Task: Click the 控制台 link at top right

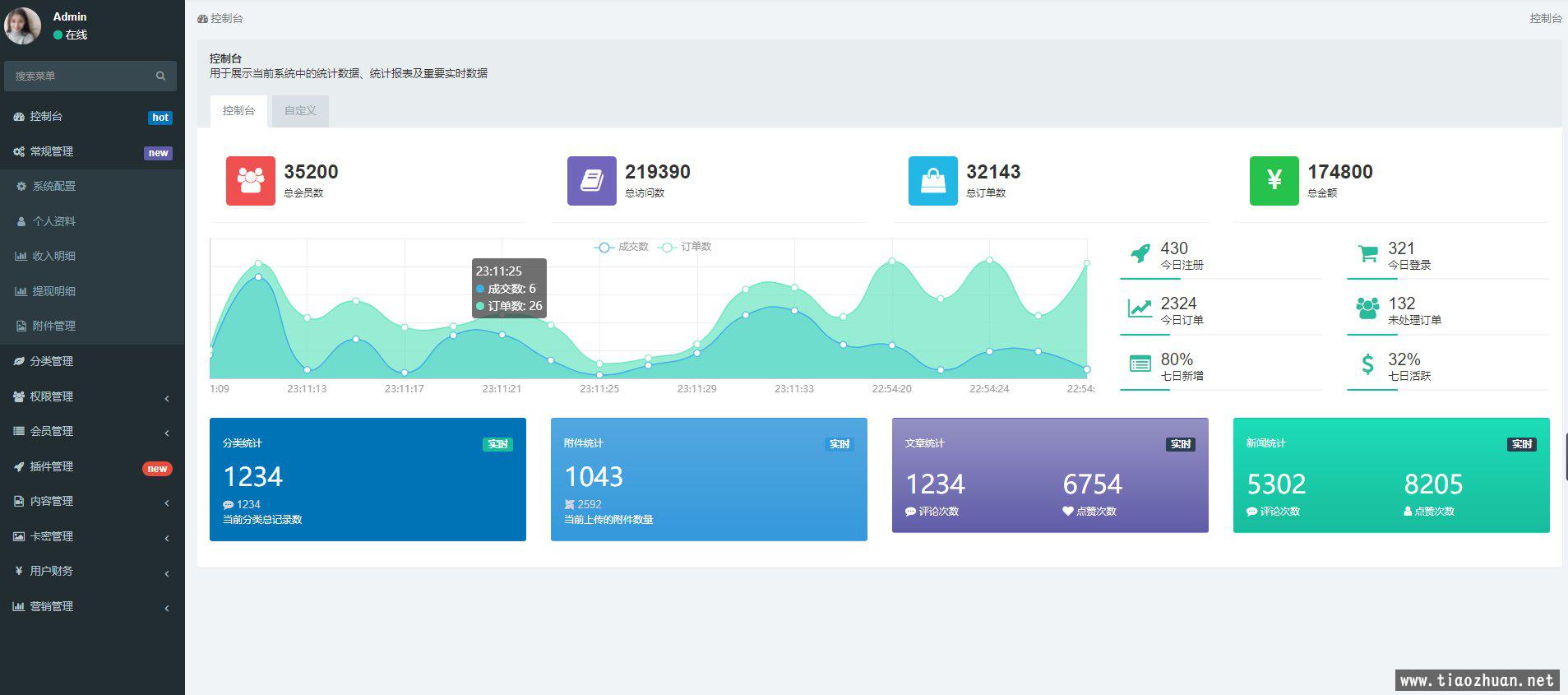Action: point(1546,18)
